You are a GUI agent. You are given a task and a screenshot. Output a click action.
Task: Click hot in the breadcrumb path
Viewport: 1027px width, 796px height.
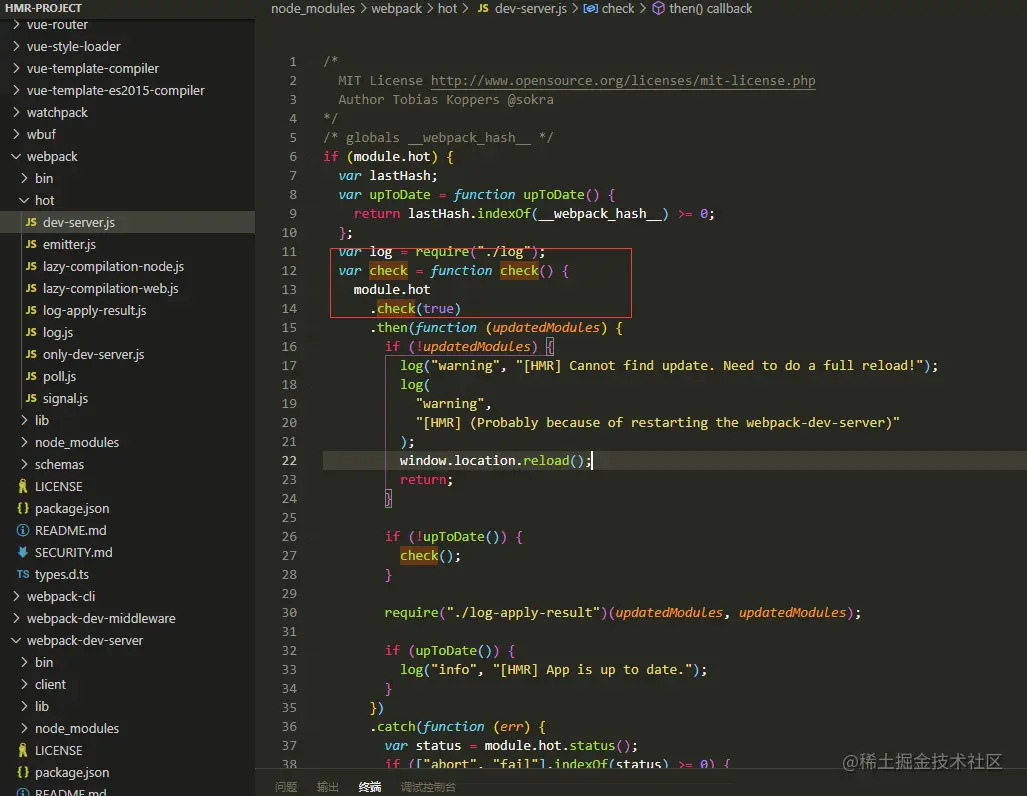point(447,9)
